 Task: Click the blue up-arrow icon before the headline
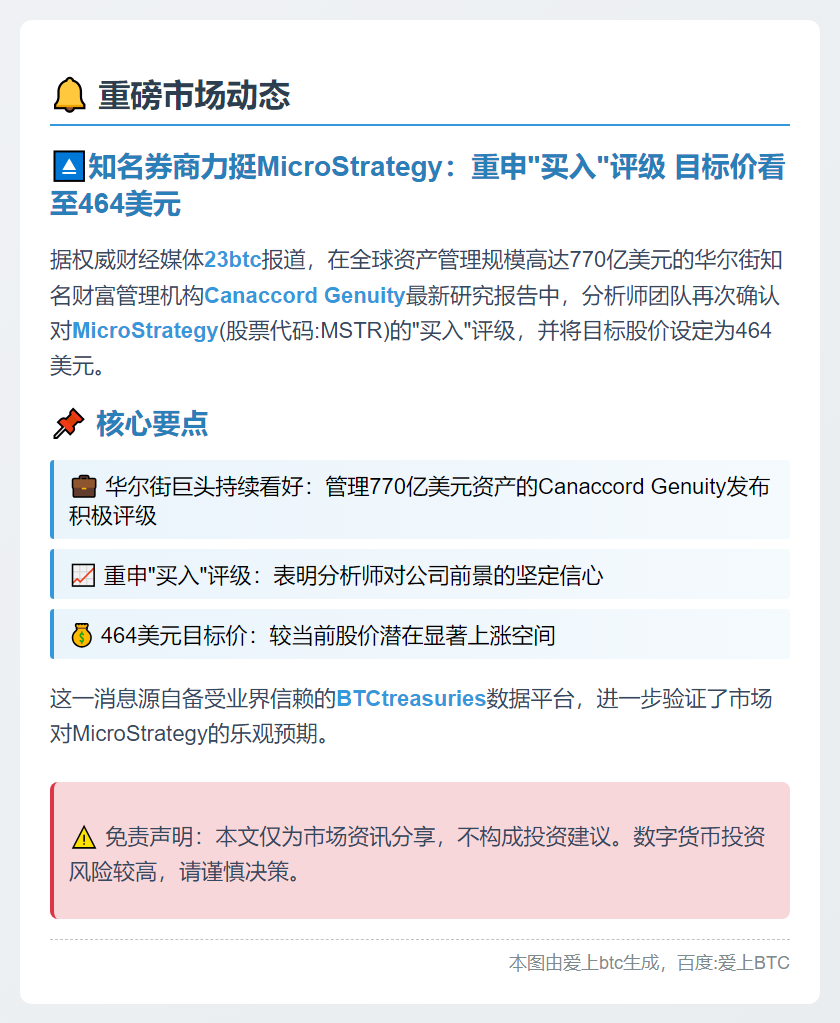(68, 168)
